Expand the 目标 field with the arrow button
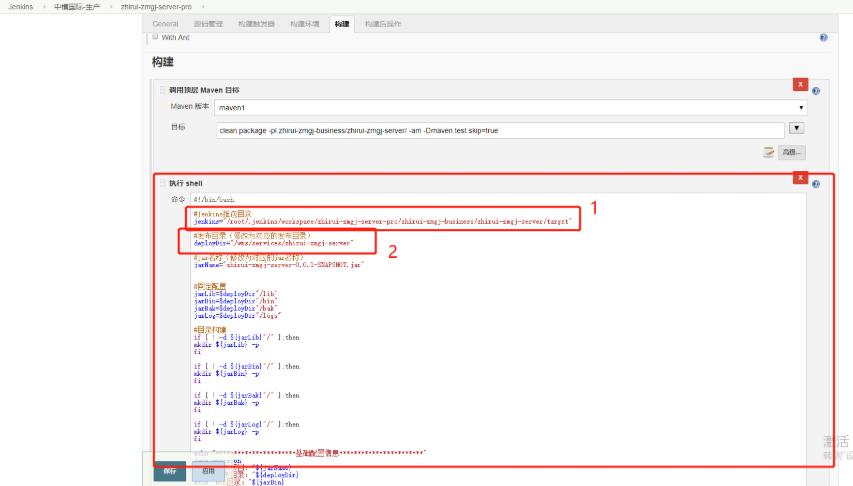853x486 pixels. tap(796, 128)
